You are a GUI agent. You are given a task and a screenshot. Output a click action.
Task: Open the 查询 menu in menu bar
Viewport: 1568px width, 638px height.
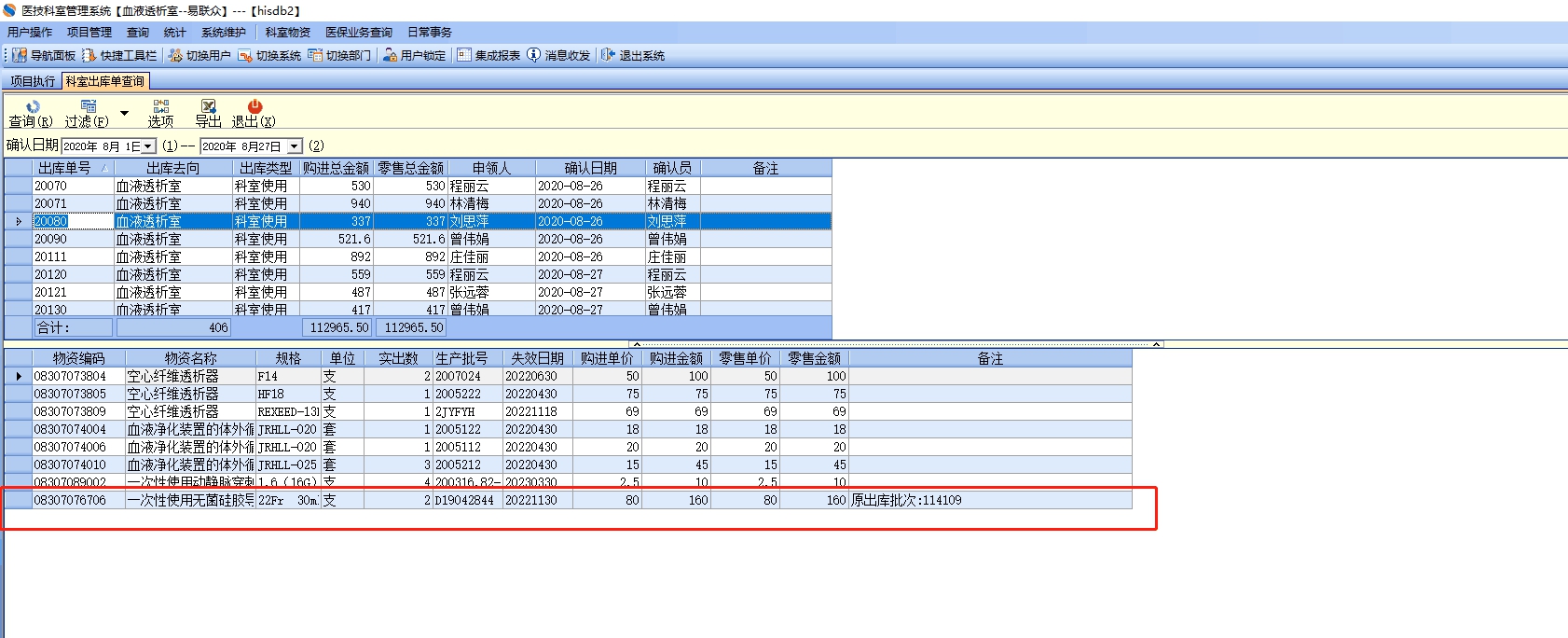tap(138, 32)
